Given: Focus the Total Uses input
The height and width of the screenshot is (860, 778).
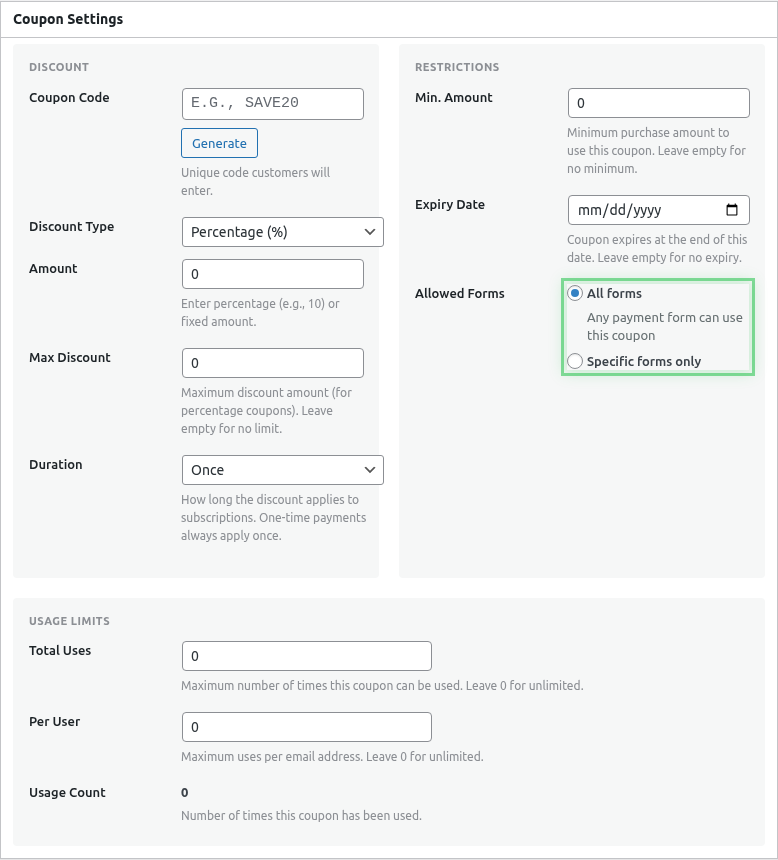Looking at the screenshot, I should click(306, 656).
